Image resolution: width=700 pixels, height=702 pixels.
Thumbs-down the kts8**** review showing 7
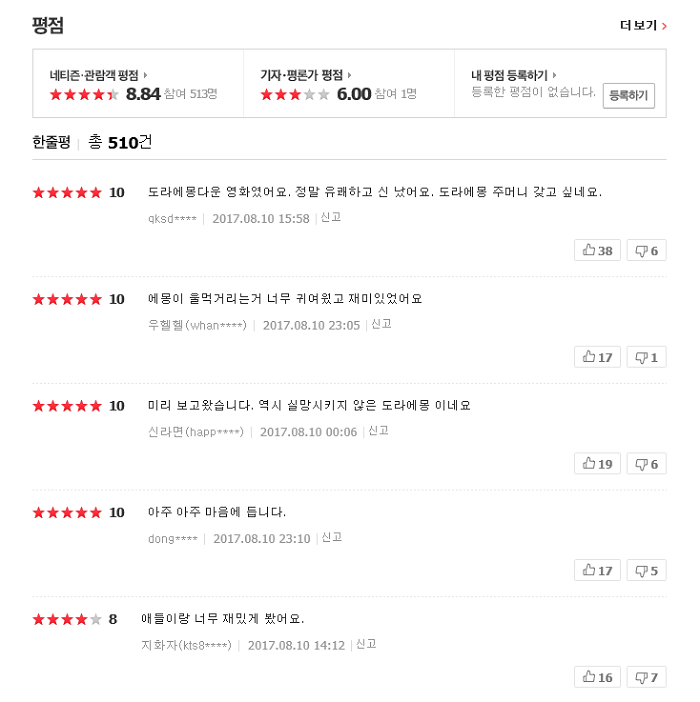[646, 676]
